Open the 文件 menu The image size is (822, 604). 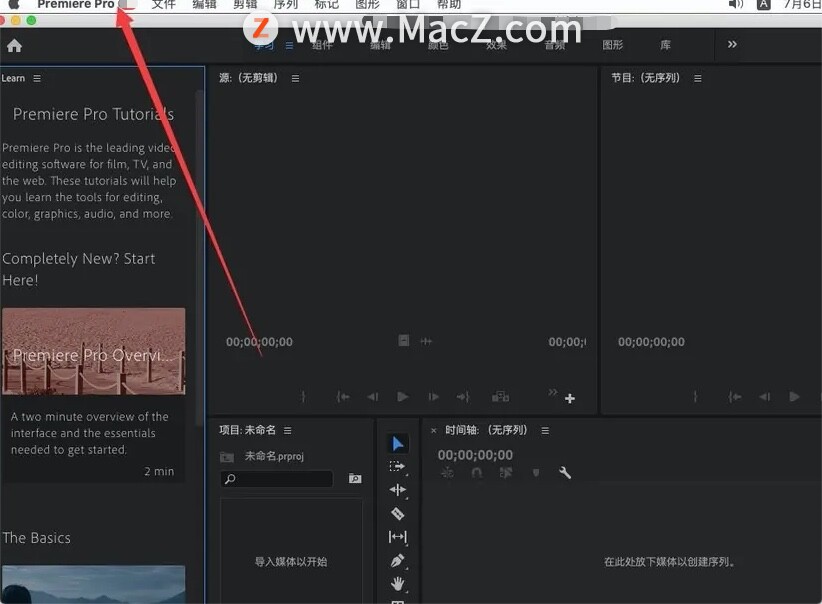(164, 5)
